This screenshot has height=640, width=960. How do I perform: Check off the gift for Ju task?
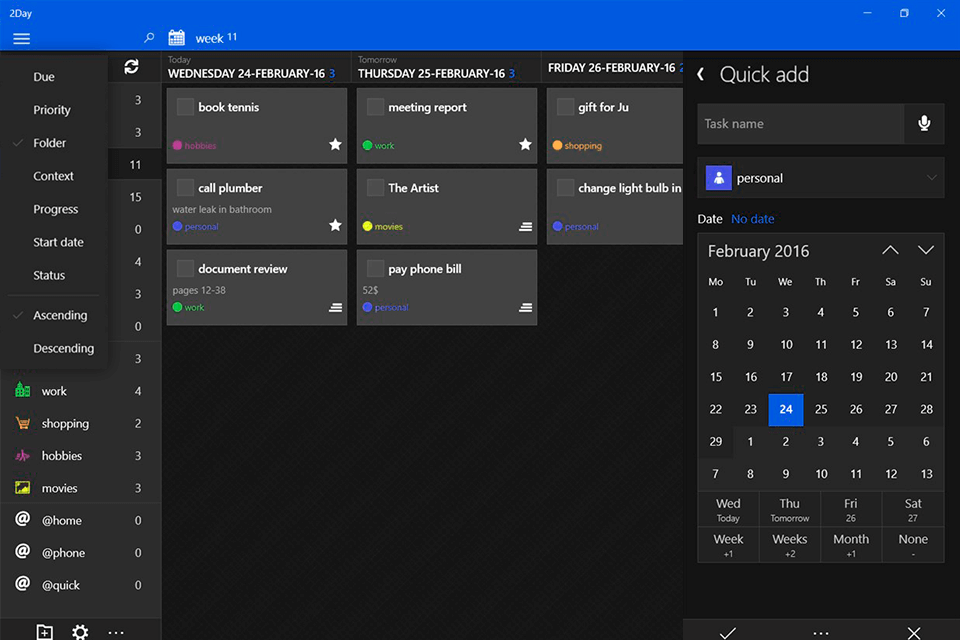pos(565,107)
